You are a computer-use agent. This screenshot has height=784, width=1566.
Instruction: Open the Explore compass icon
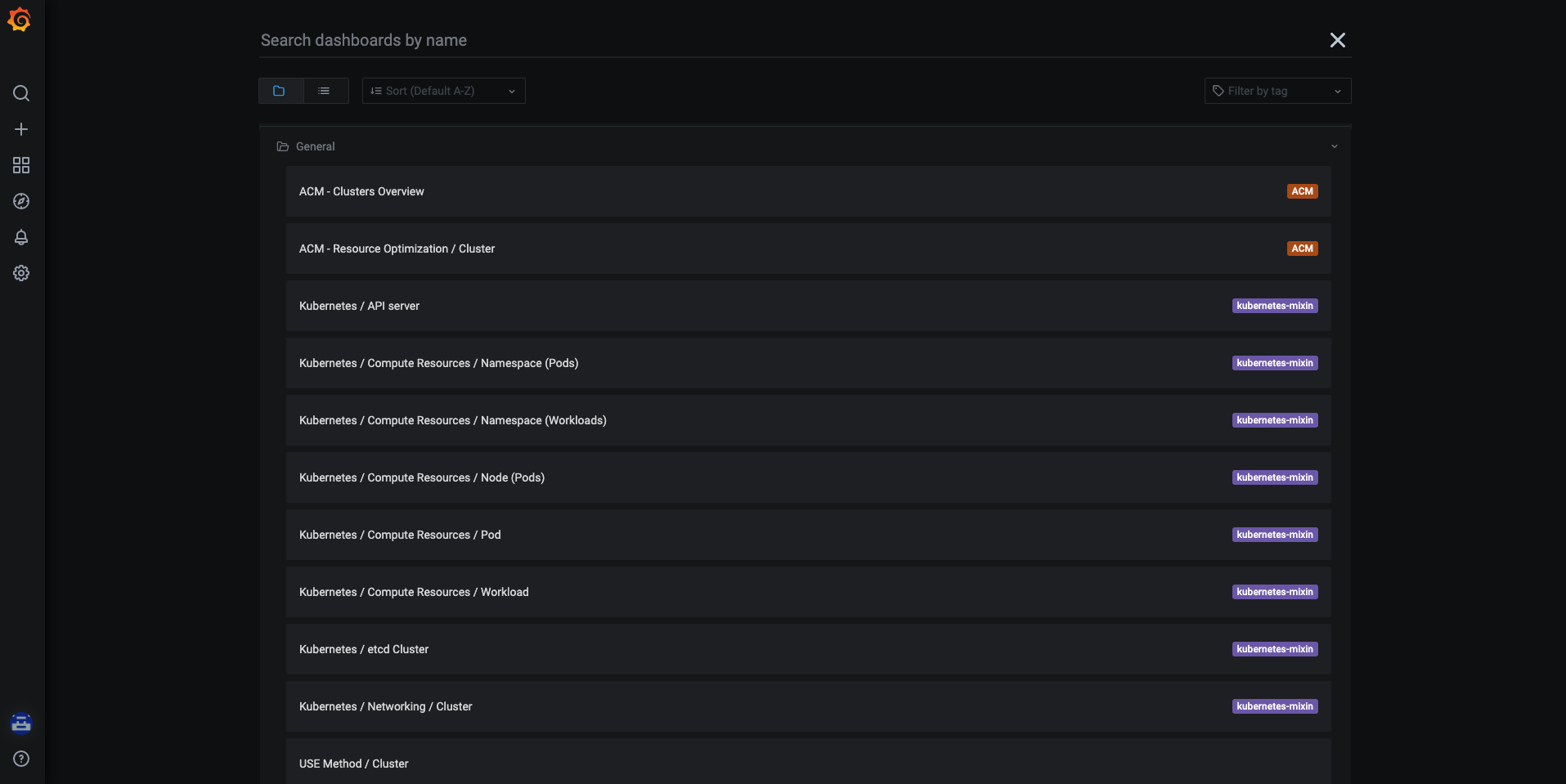coord(21,201)
